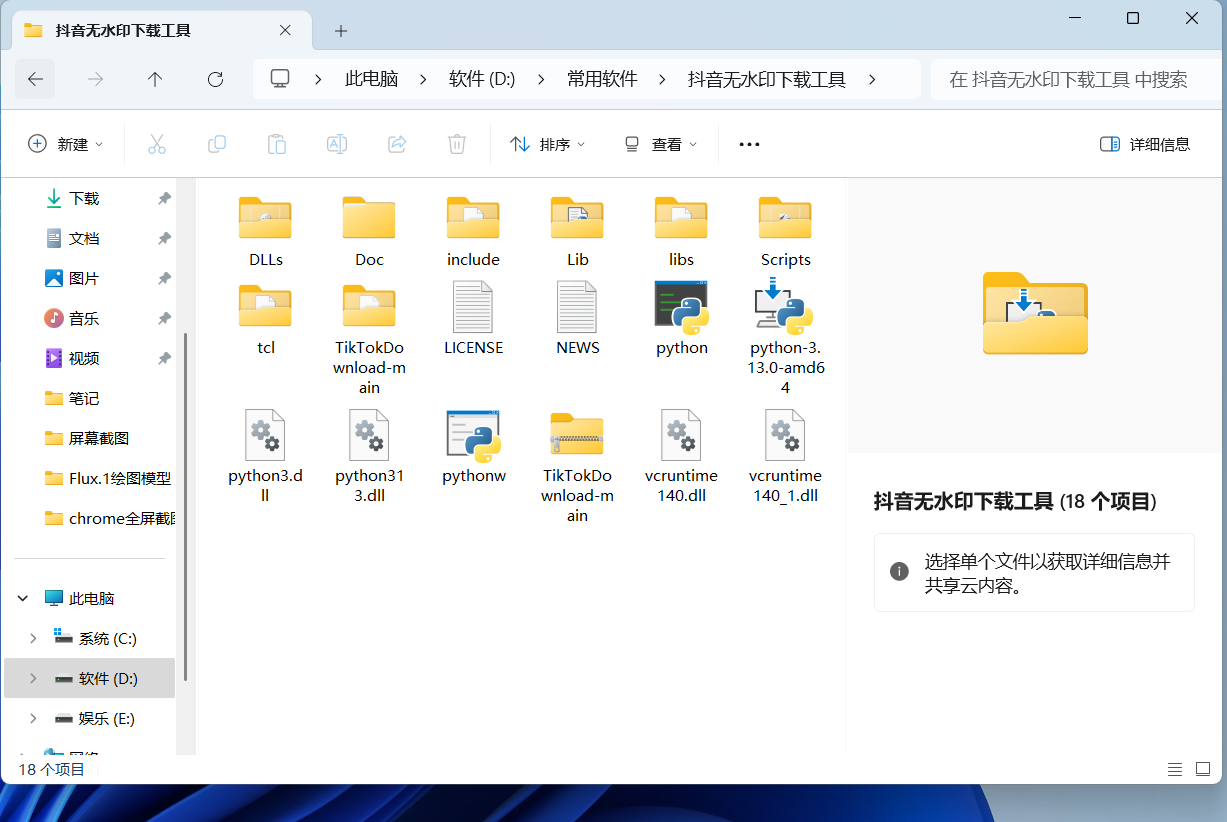Select the python executable icon
The width and height of the screenshot is (1227, 822).
682,320
